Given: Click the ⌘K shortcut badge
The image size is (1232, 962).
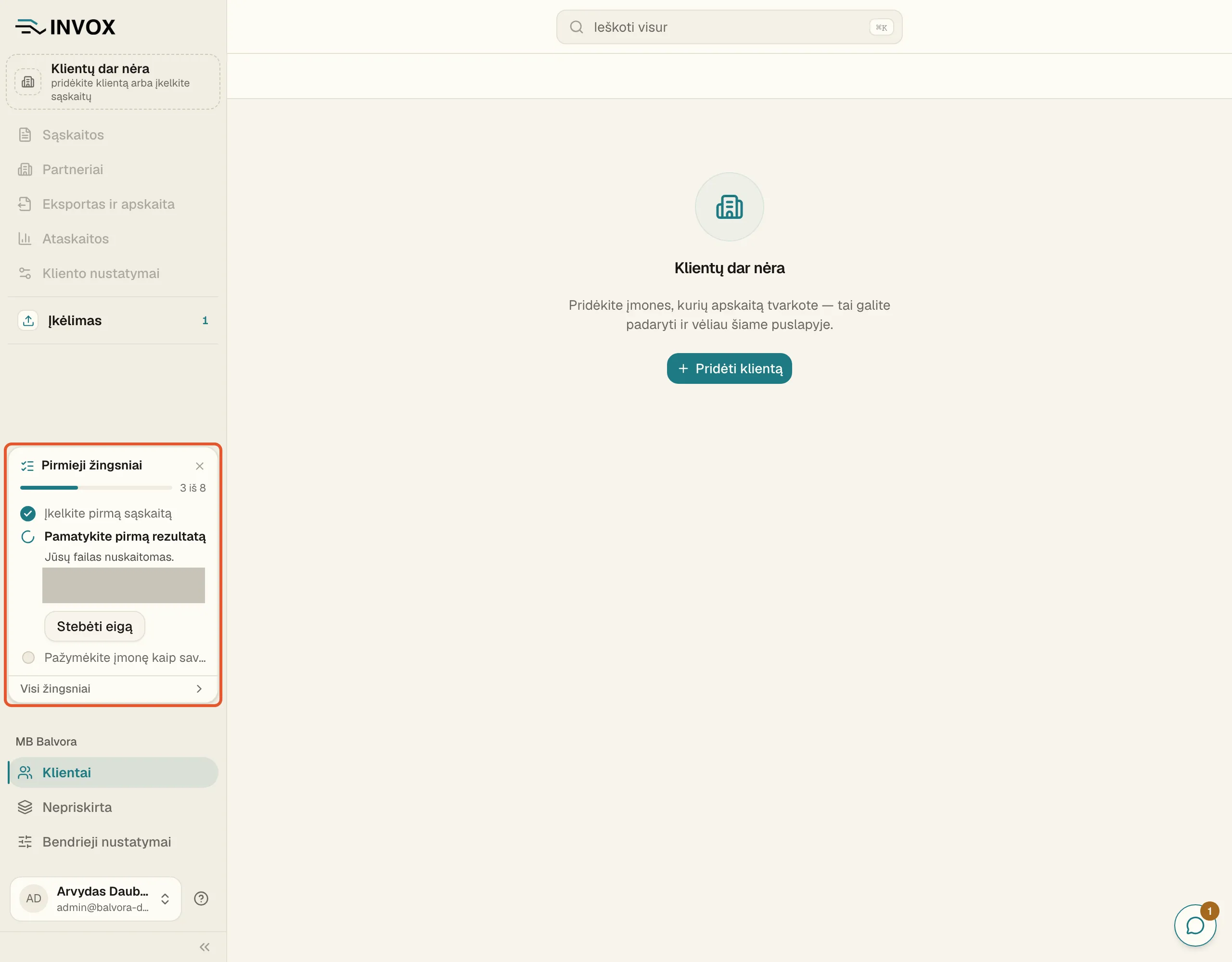Looking at the screenshot, I should click(x=881, y=27).
